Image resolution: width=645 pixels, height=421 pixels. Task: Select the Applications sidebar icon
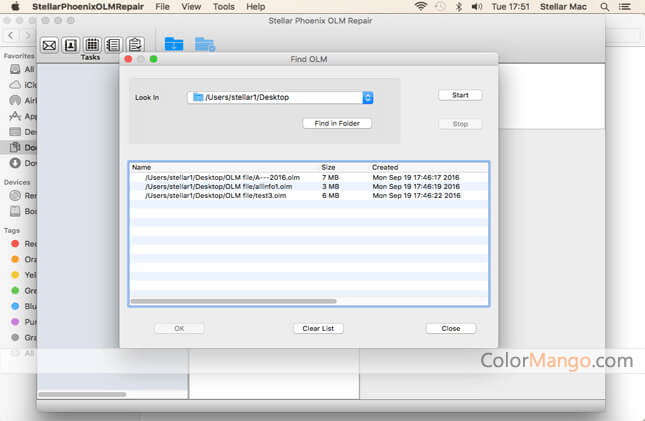tap(15, 116)
